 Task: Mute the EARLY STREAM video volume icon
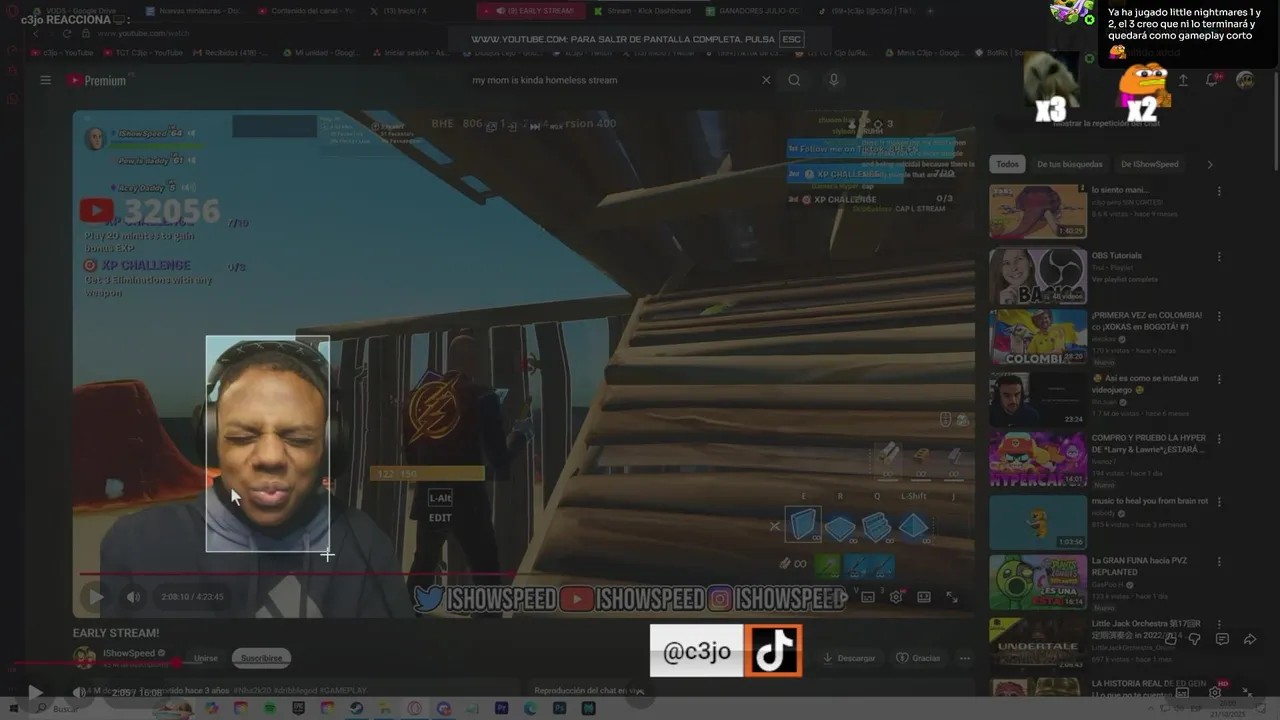133,597
